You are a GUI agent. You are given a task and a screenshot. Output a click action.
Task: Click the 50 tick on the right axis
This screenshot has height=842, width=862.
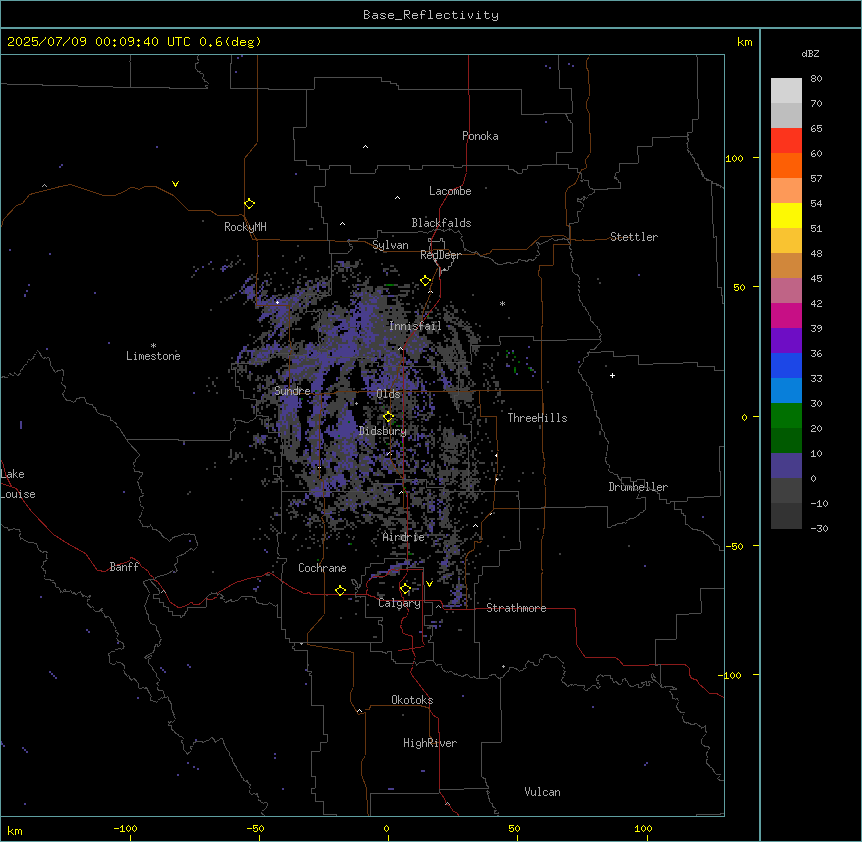point(739,287)
